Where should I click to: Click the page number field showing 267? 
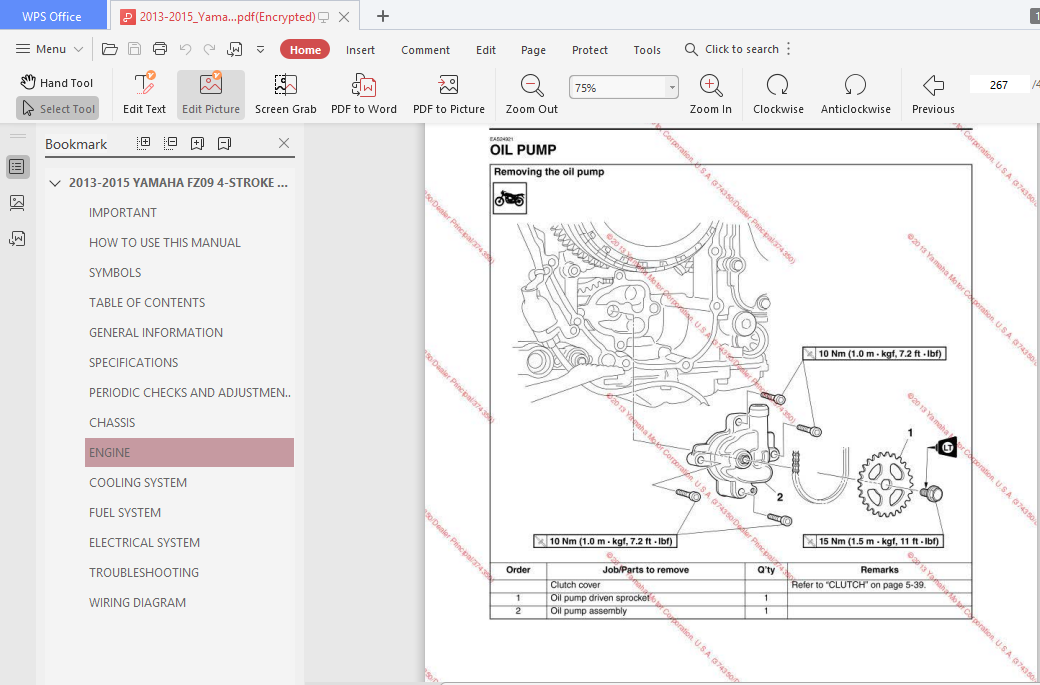coord(998,85)
